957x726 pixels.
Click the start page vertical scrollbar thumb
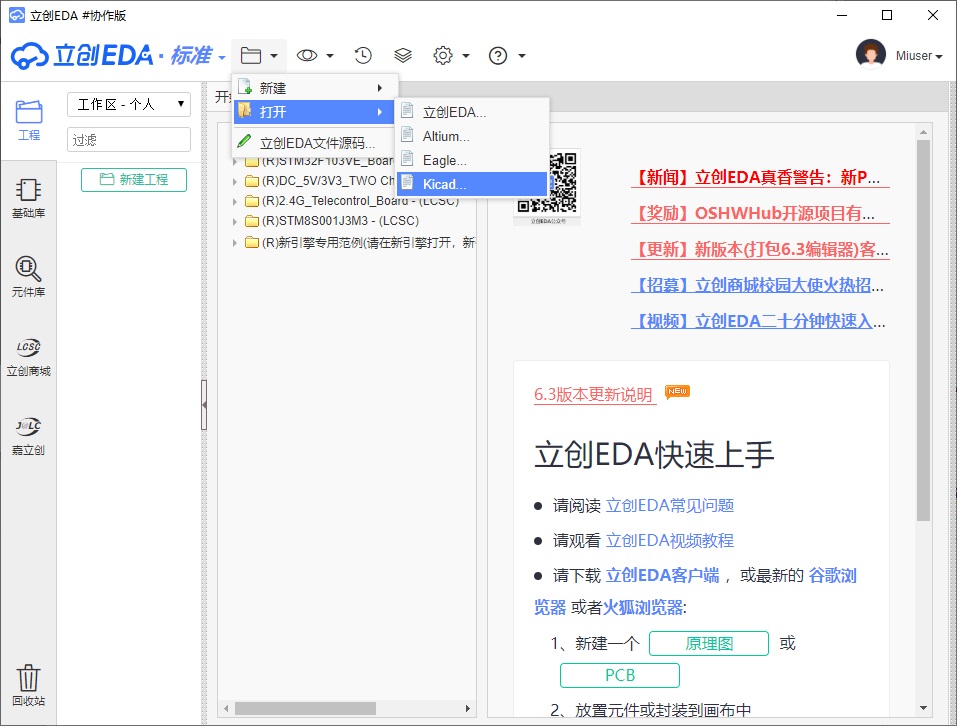[x=923, y=329]
